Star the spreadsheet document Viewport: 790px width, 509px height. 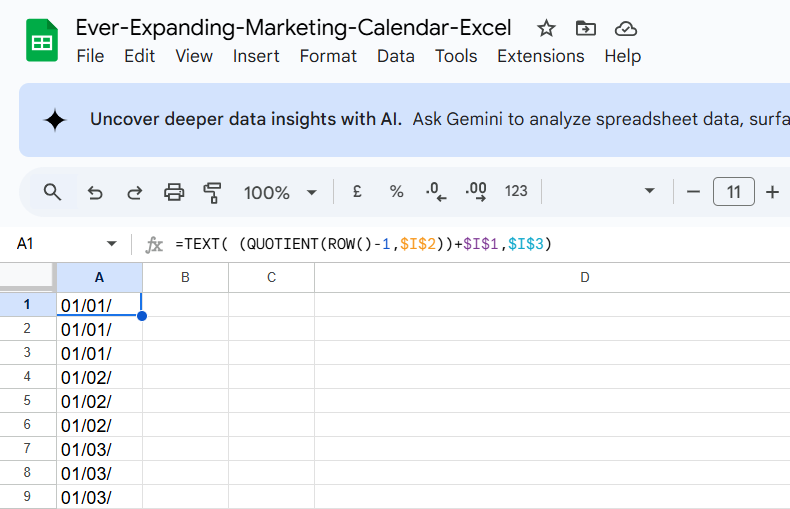point(546,28)
